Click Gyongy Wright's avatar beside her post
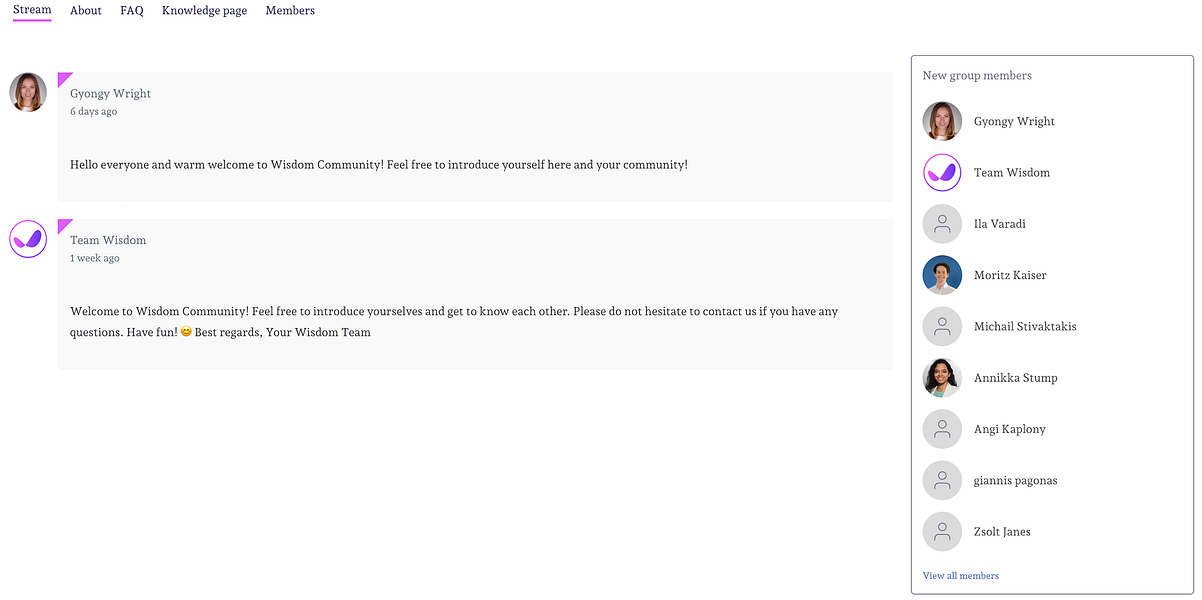Image resolution: width=1202 pixels, height=600 pixels. (x=28, y=92)
